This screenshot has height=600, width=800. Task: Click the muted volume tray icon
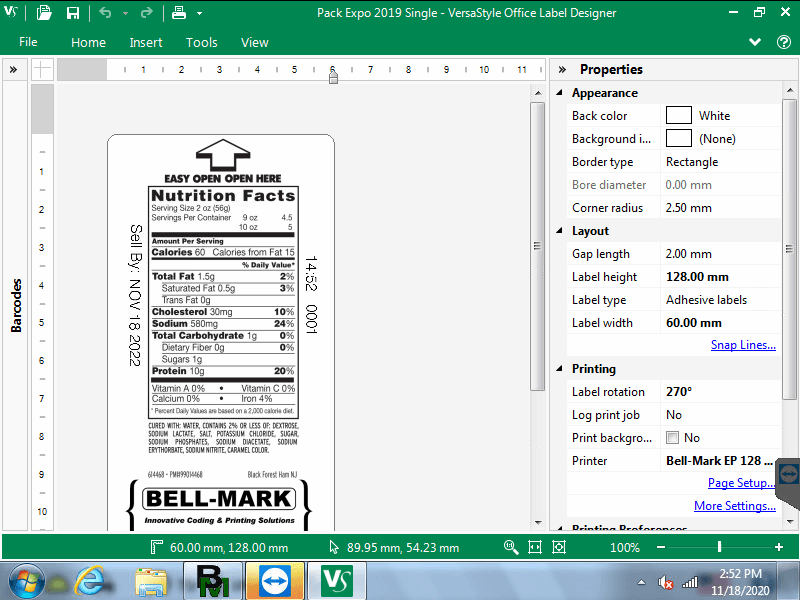point(666,582)
